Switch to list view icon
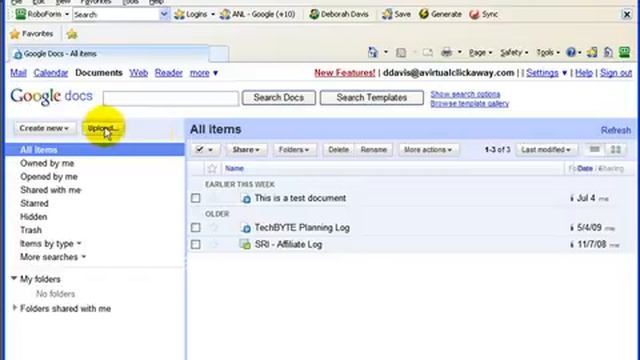 (595, 150)
